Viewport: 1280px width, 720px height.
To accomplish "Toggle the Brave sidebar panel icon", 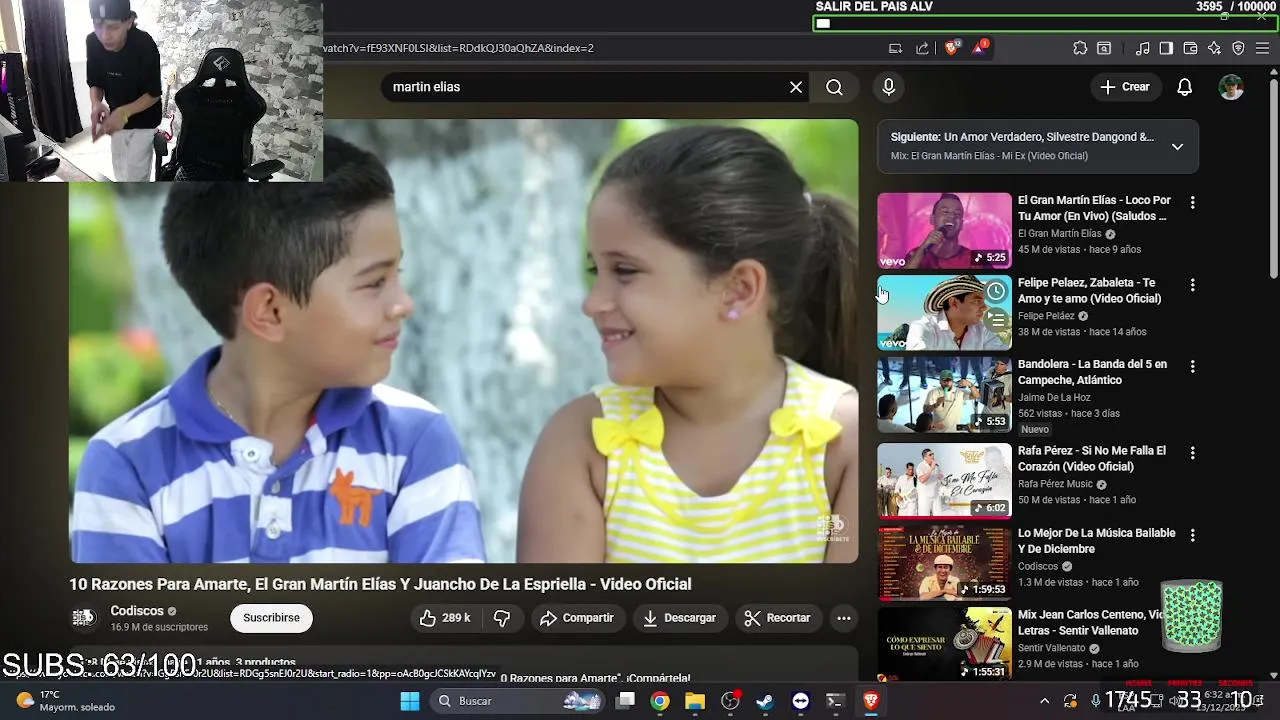I will [x=1166, y=48].
